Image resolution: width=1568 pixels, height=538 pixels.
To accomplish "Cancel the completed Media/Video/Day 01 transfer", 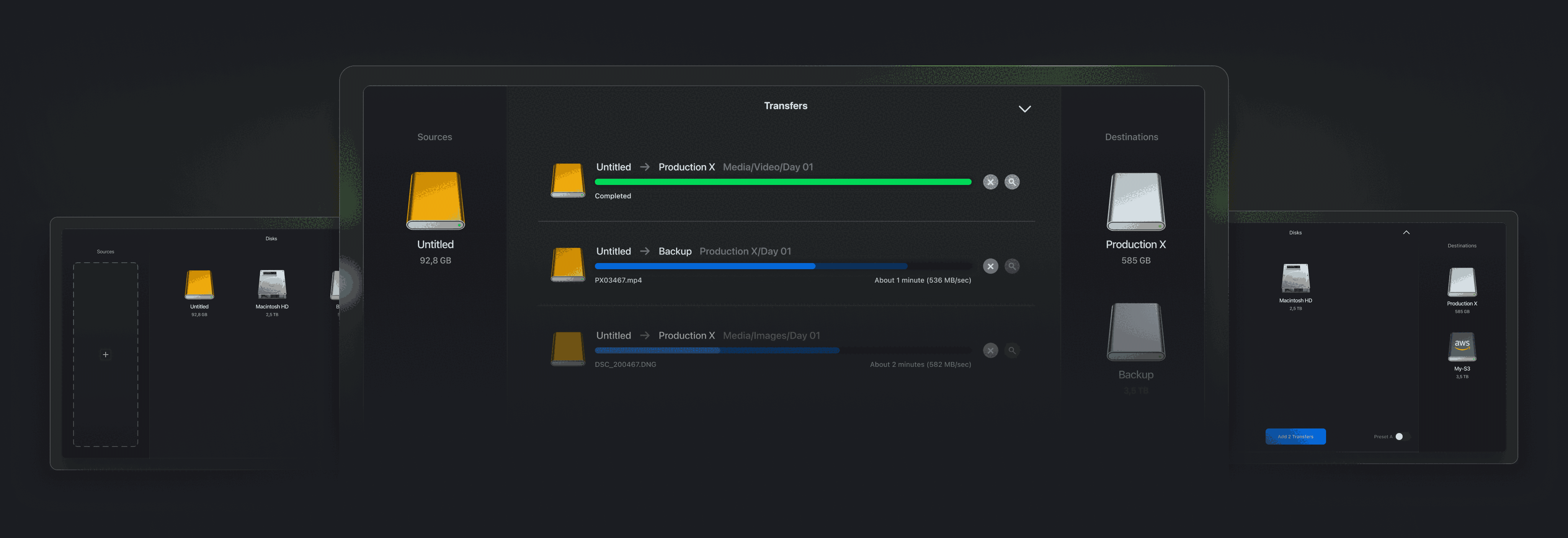I will pos(990,182).
